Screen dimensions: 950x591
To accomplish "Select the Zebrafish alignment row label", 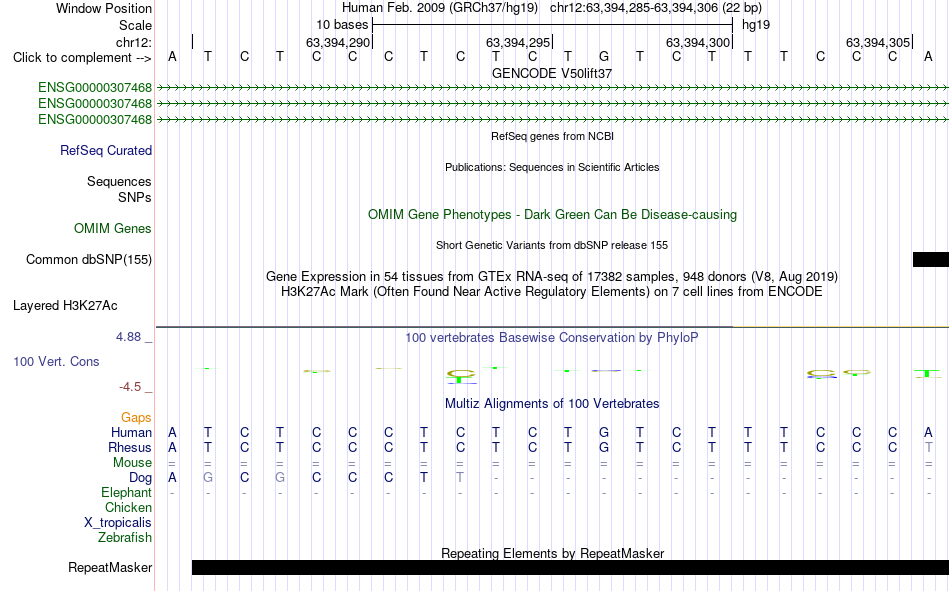I will (125, 537).
